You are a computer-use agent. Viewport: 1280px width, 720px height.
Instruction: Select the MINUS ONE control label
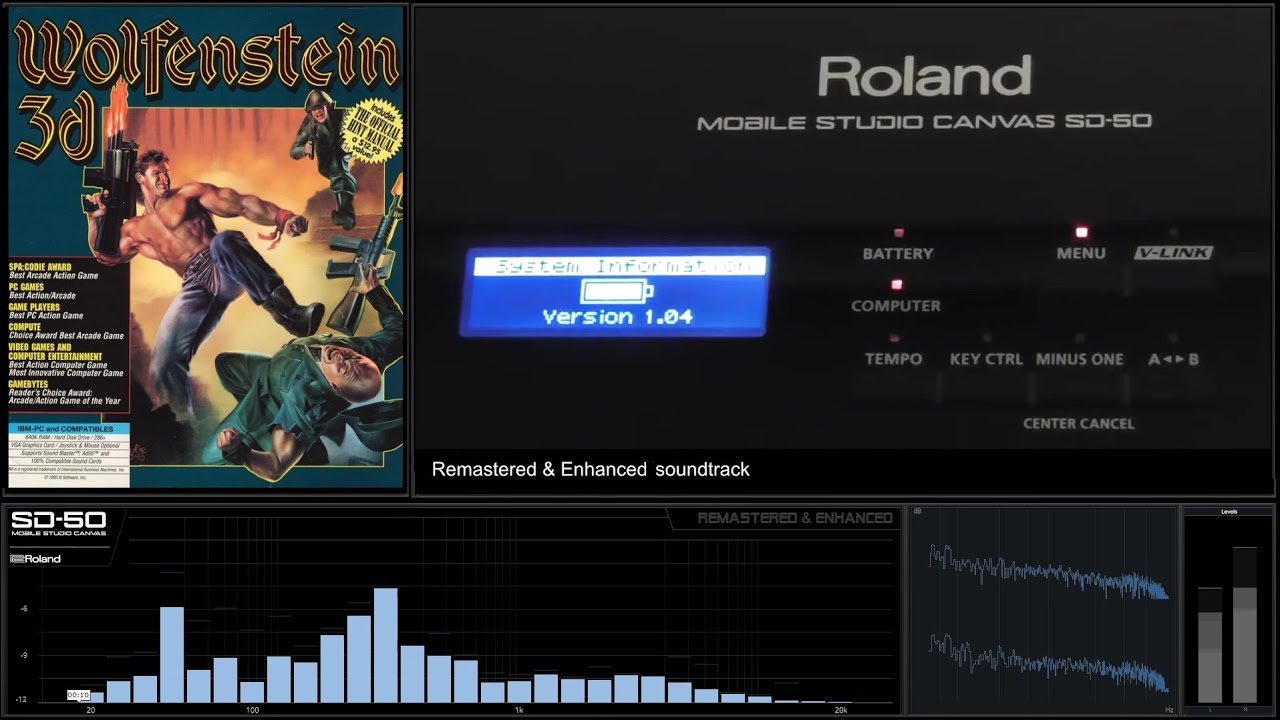pyautogui.click(x=1080, y=359)
